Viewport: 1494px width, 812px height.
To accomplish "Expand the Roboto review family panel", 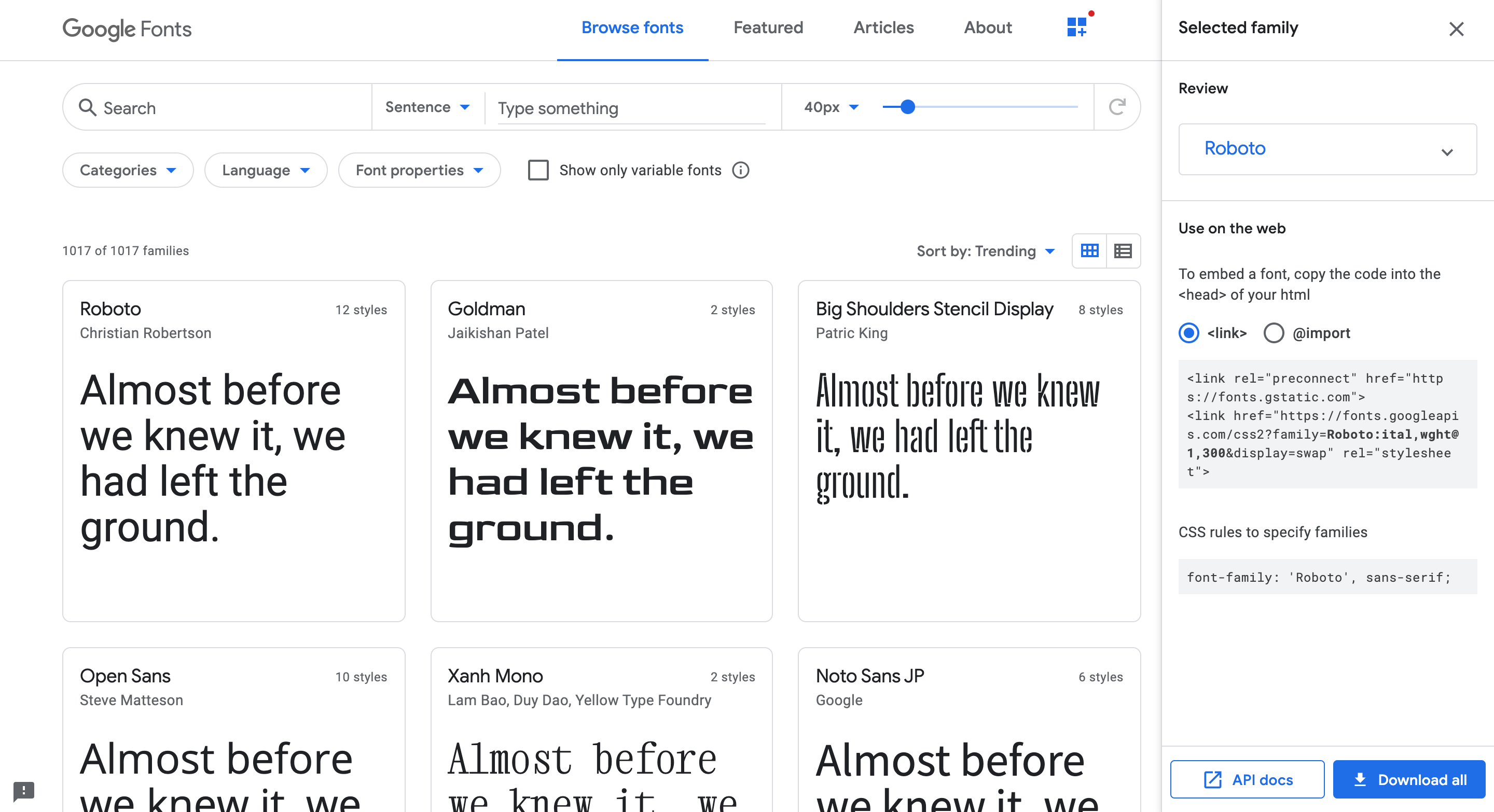I will click(x=1327, y=149).
